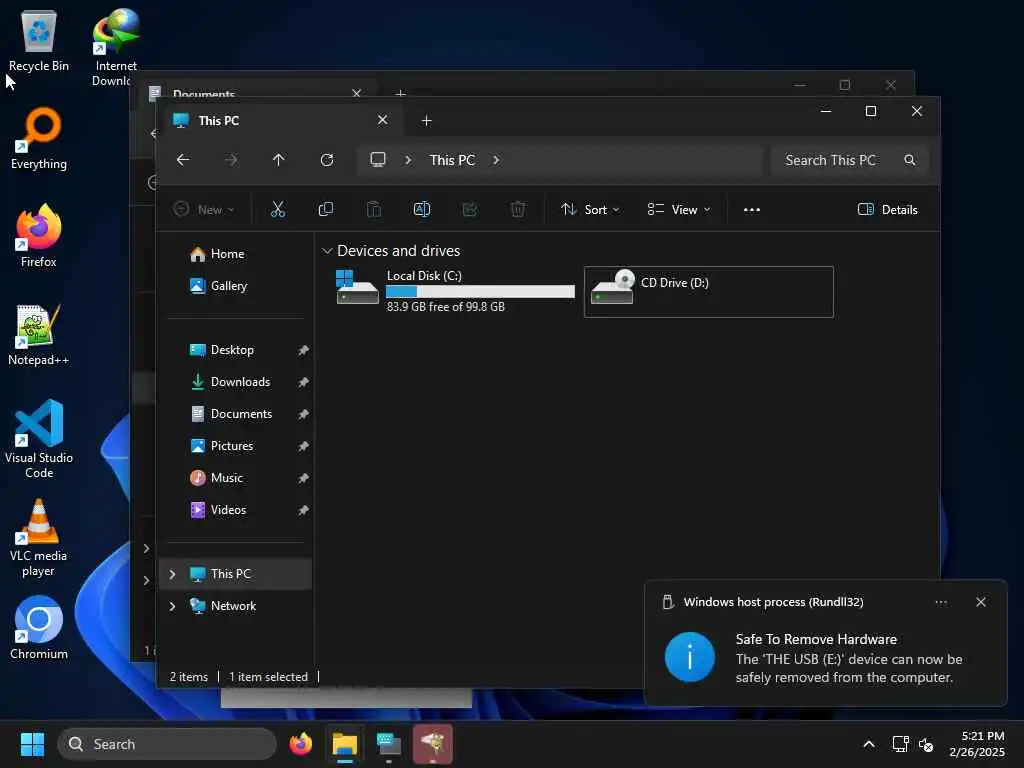Click the Share icon in toolbar

point(470,209)
